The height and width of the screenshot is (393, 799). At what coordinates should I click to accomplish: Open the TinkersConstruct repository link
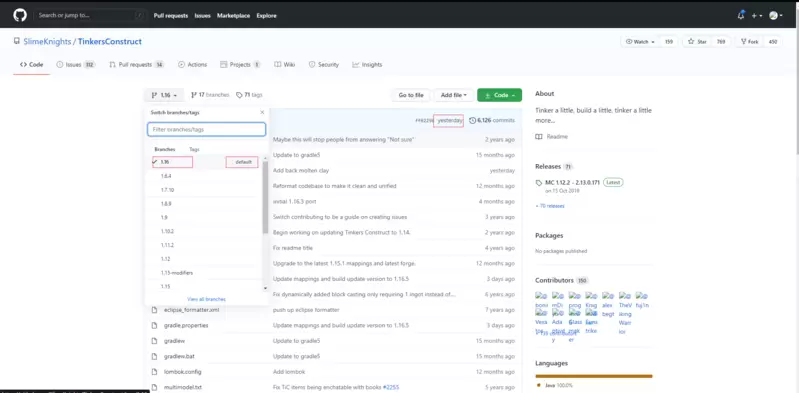click(110, 42)
